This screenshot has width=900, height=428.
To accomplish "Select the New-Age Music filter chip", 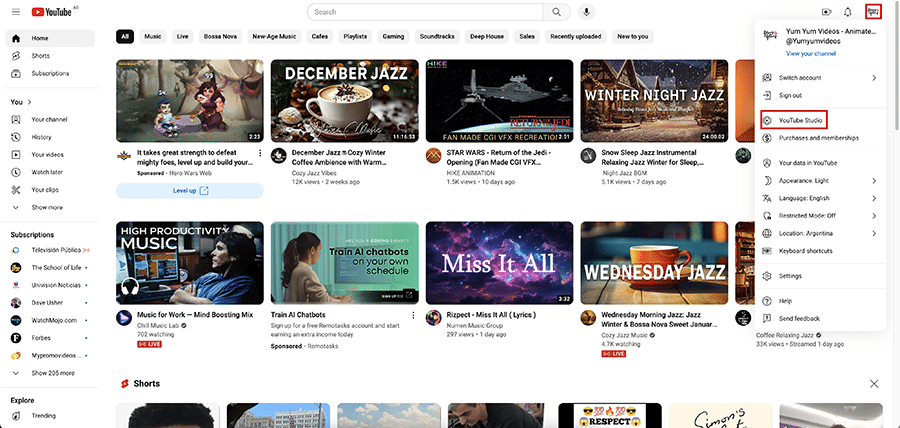I will 274,36.
